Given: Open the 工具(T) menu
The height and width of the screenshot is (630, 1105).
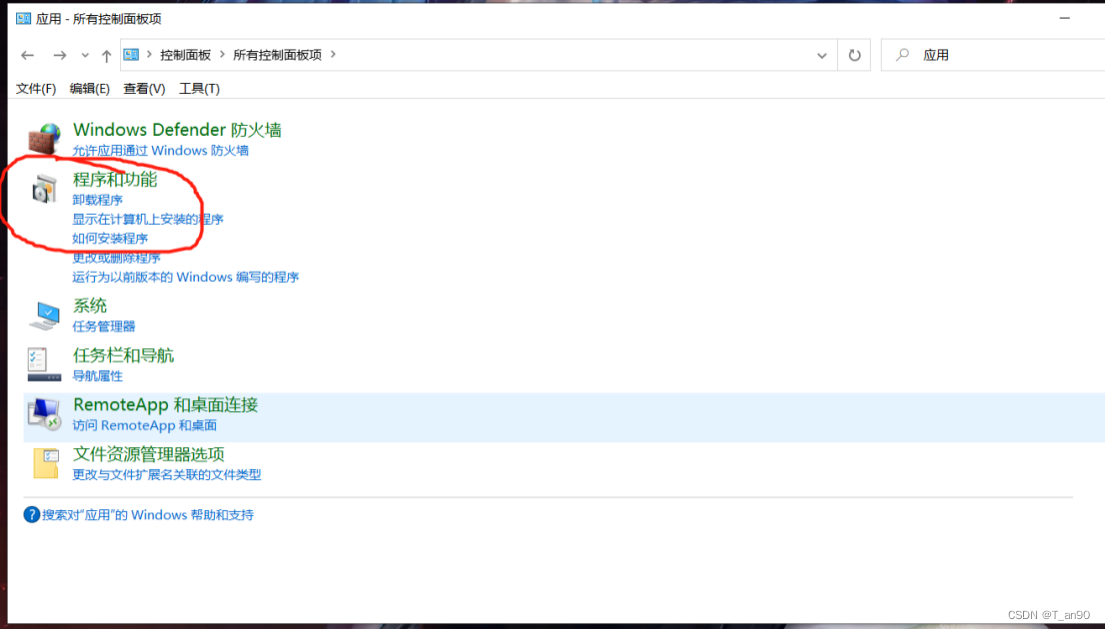Looking at the screenshot, I should click(199, 88).
